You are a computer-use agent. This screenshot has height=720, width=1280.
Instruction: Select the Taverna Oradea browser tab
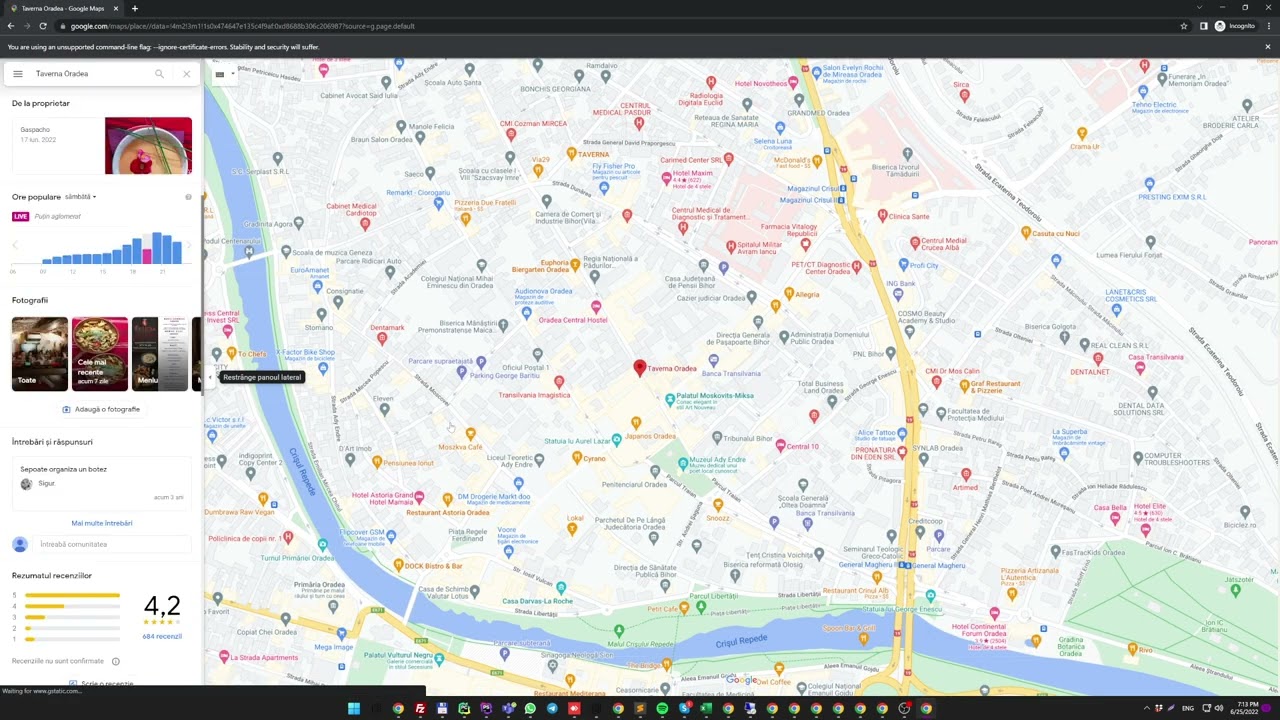click(63, 8)
